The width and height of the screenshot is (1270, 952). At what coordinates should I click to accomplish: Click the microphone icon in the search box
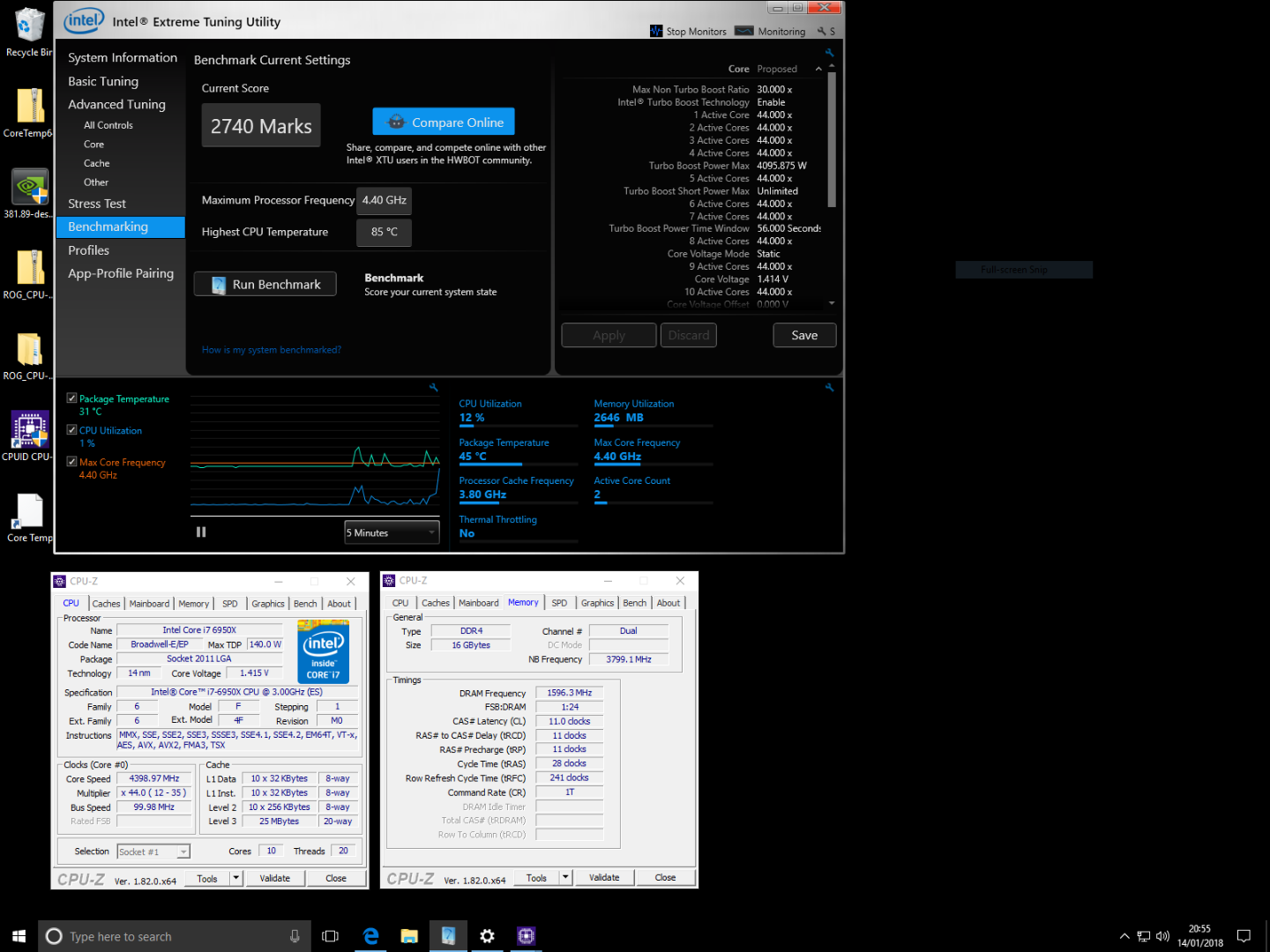pyautogui.click(x=295, y=936)
